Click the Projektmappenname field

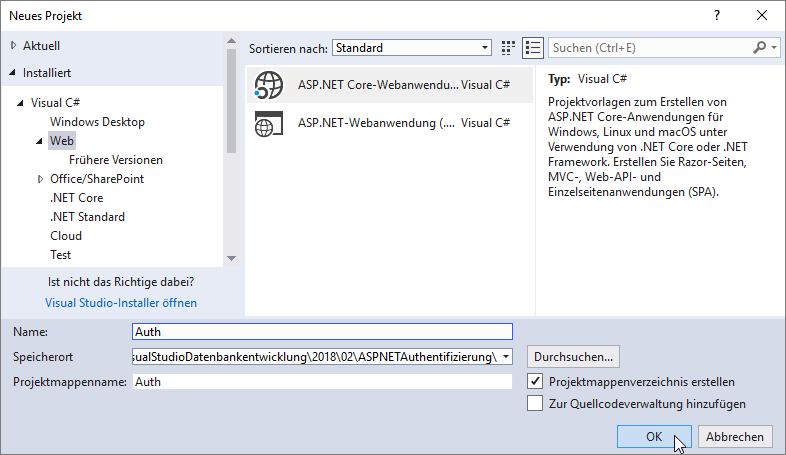click(x=322, y=382)
